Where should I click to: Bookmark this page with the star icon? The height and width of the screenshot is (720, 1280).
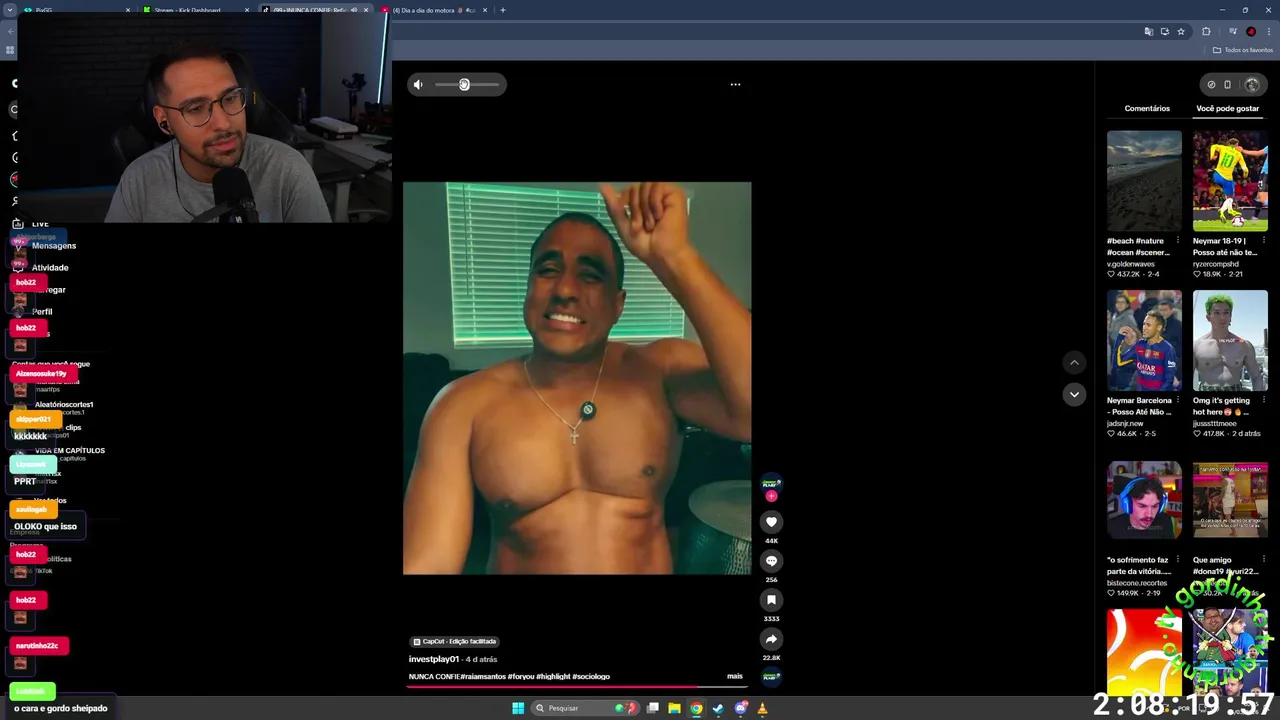[x=1181, y=32]
